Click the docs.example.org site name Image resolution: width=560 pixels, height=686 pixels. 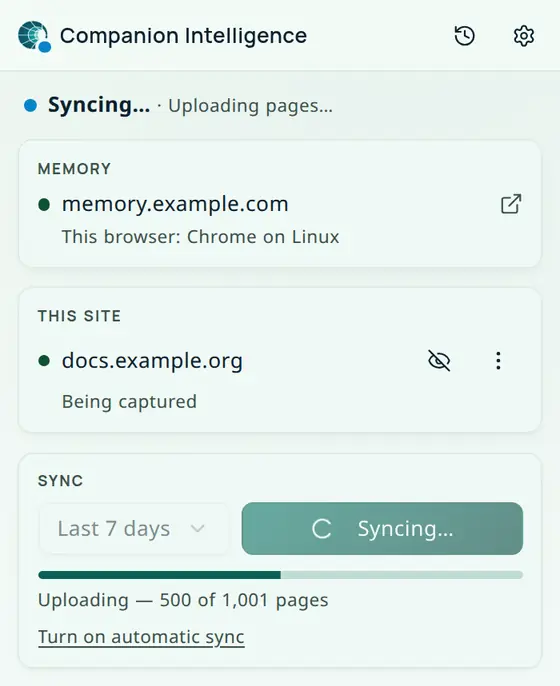[152, 360]
